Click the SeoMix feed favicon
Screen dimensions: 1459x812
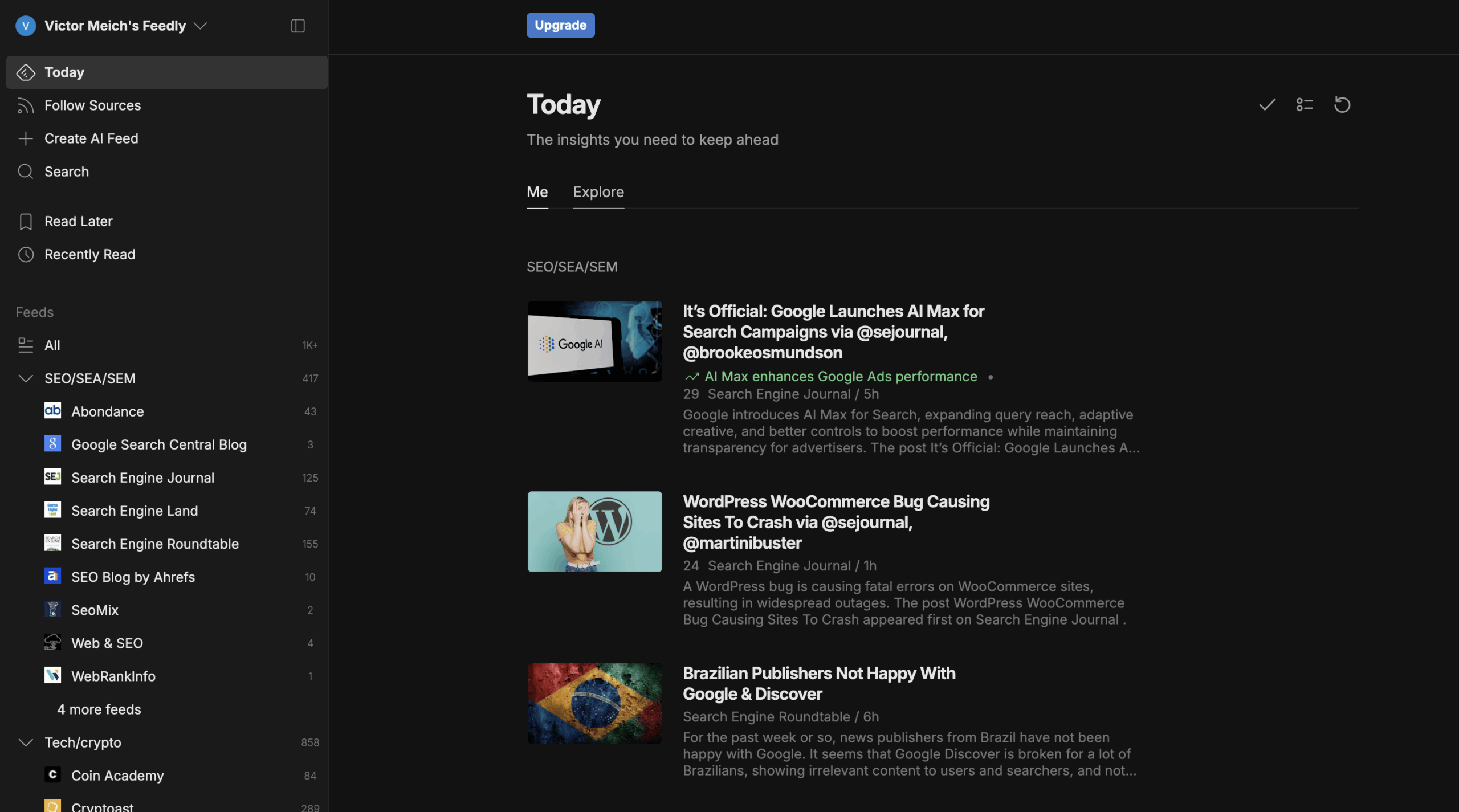pyautogui.click(x=53, y=609)
